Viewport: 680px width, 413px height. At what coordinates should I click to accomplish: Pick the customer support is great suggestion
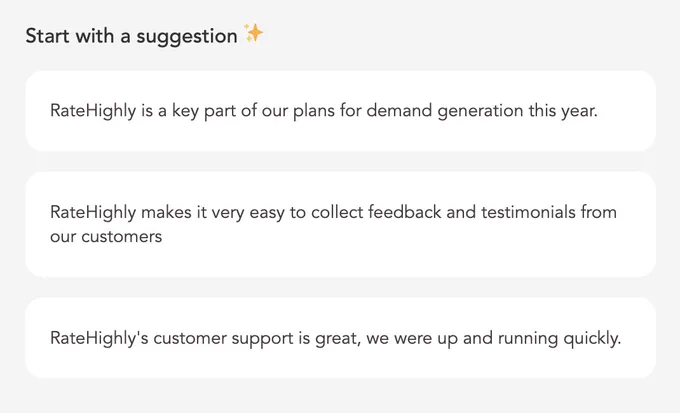coord(340,338)
